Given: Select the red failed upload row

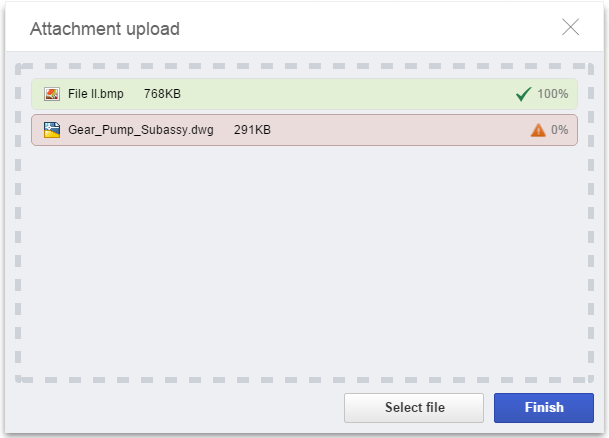Looking at the screenshot, I should tap(304, 130).
